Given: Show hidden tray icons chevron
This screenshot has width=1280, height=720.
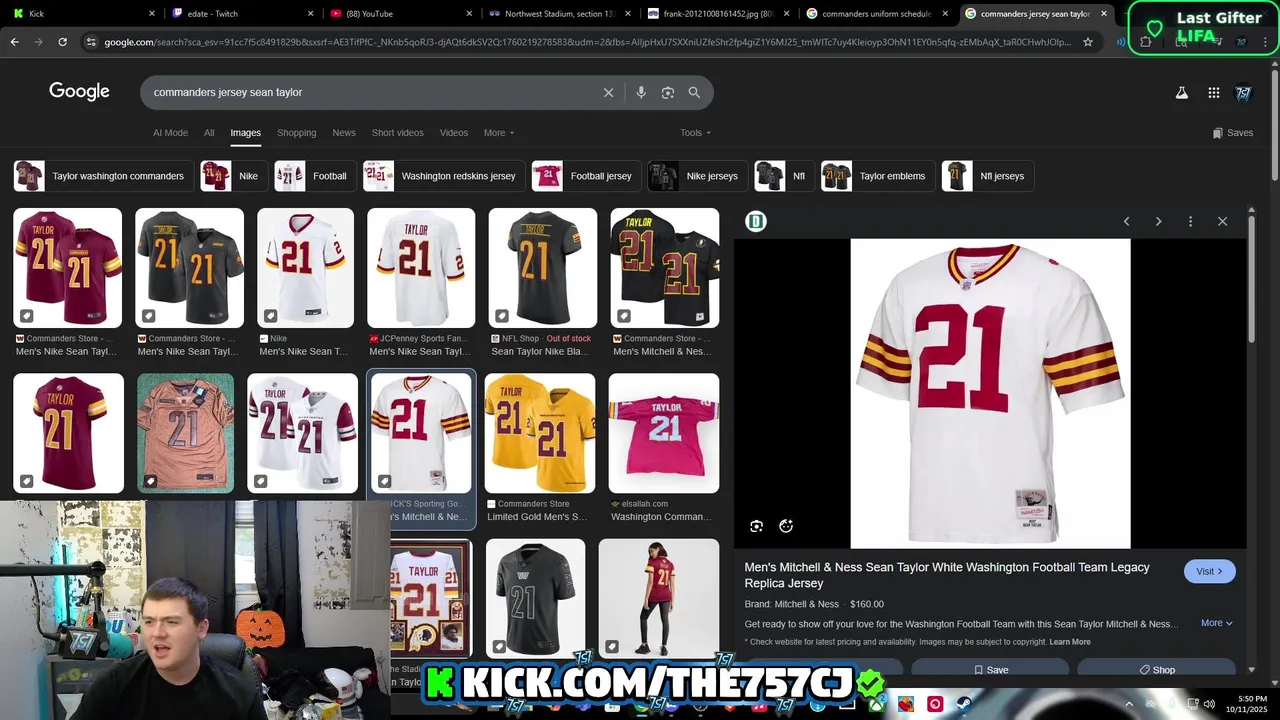Looking at the screenshot, I should [x=1129, y=704].
